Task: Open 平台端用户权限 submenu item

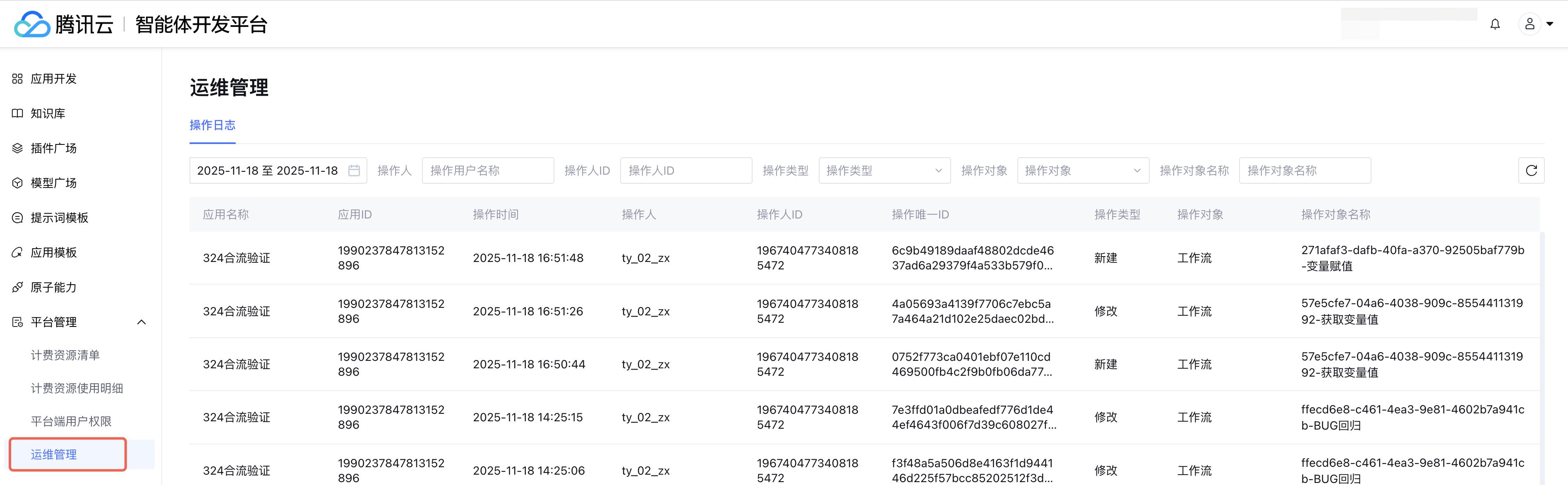Action: click(x=71, y=421)
